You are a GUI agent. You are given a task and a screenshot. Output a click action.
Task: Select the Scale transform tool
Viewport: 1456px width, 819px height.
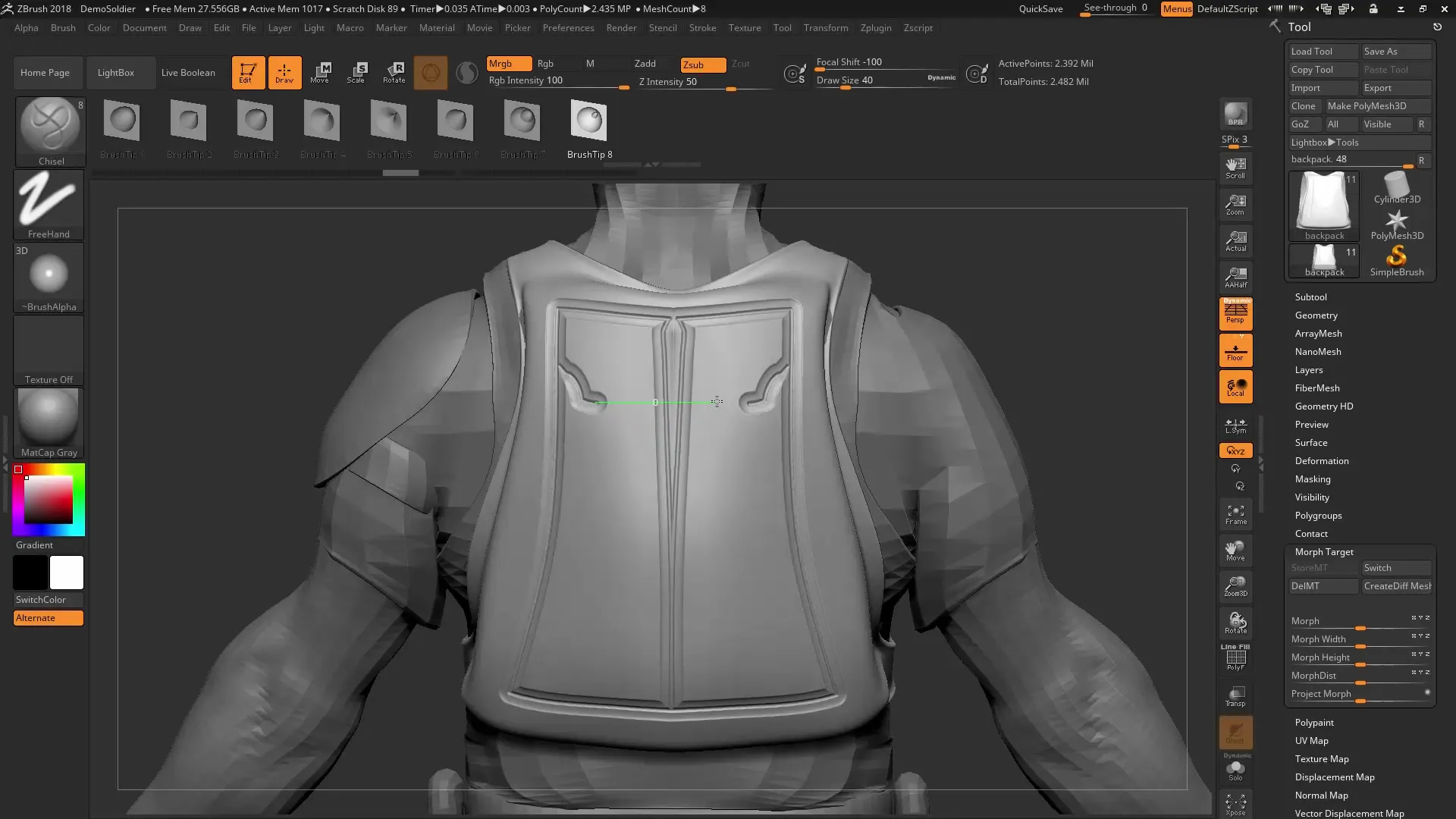pos(356,73)
